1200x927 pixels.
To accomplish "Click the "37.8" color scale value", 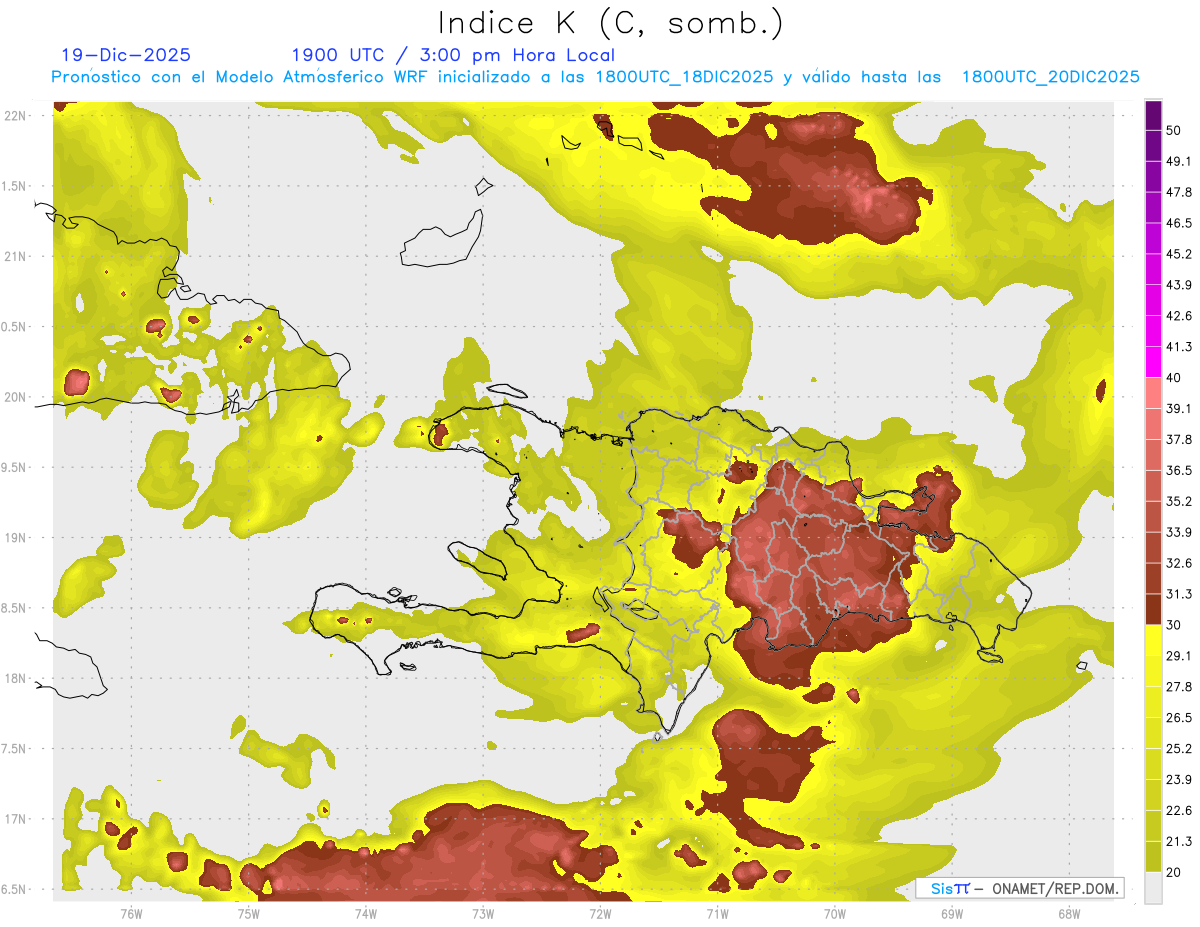I will 1179,439.
